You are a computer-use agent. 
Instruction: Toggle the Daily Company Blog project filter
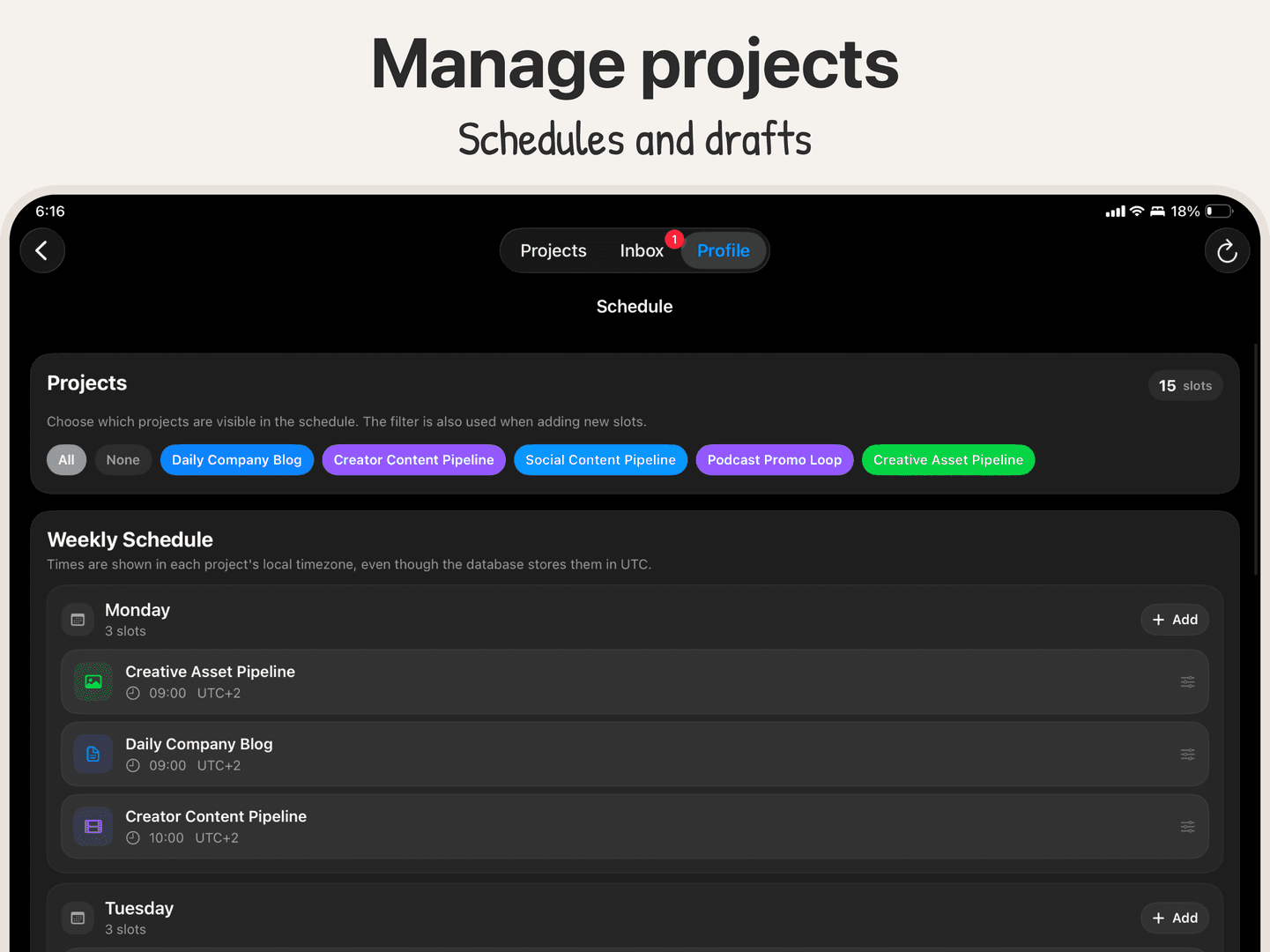click(237, 460)
